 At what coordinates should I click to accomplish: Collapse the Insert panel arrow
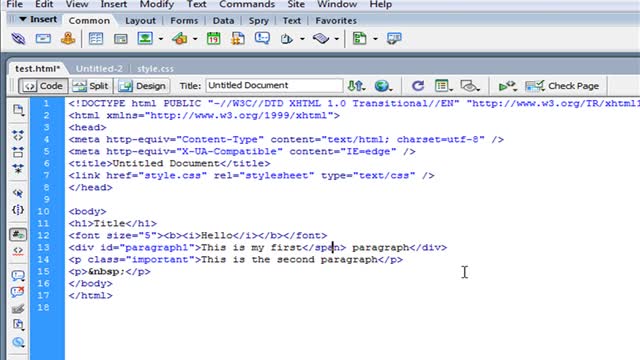[23, 19]
